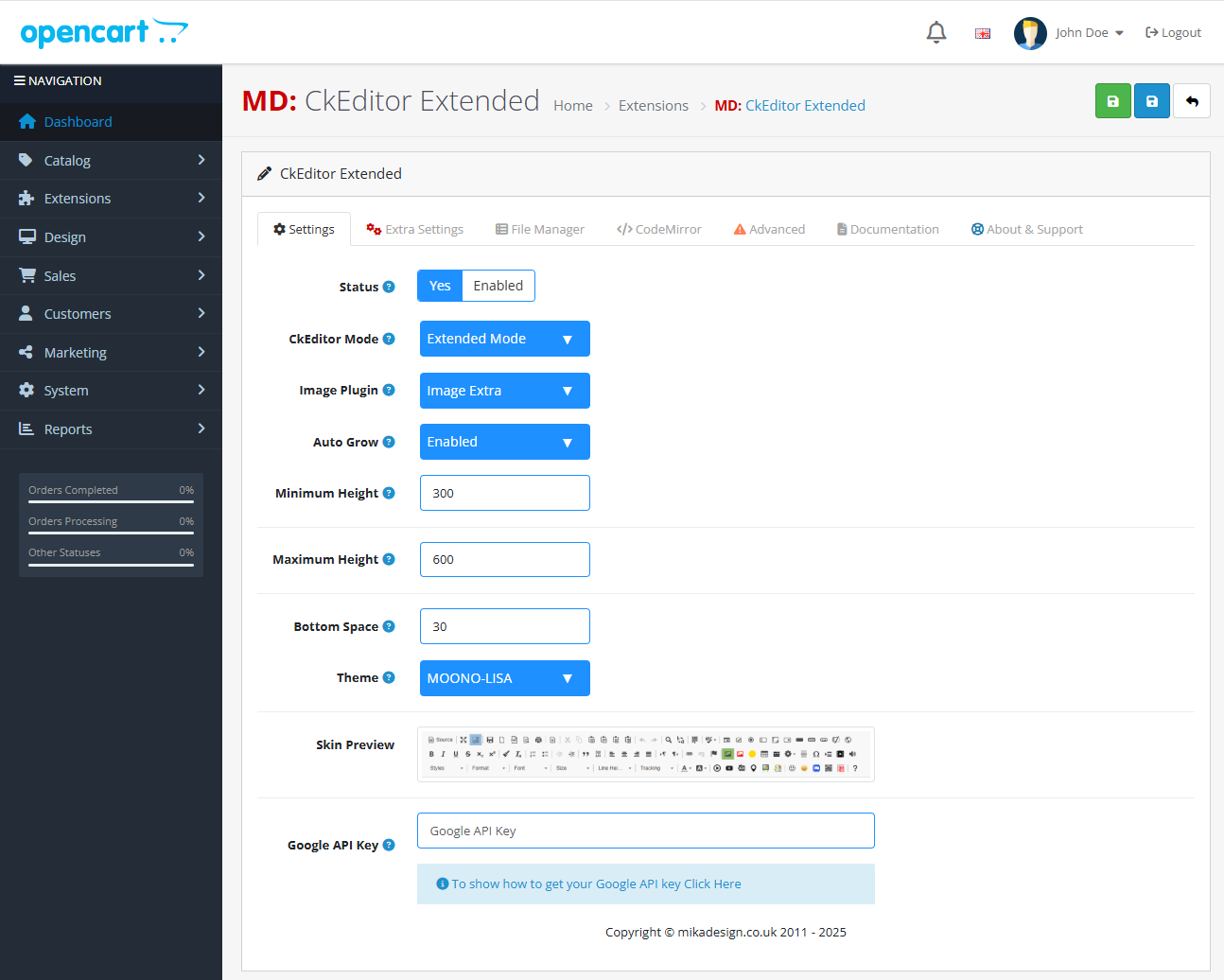Click the Customers person icon

[x=26, y=313]
